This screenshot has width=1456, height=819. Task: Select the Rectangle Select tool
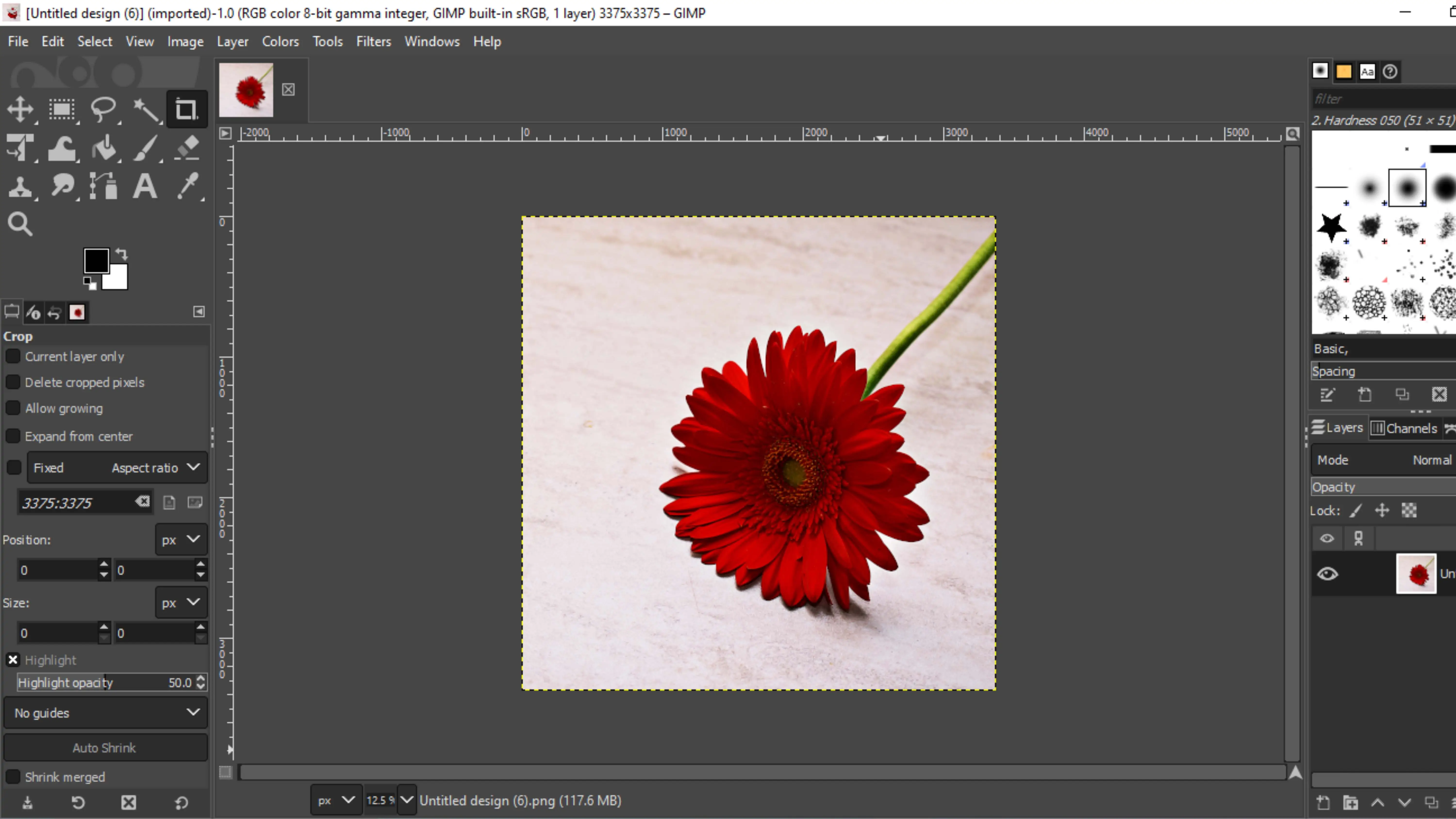[x=62, y=109]
